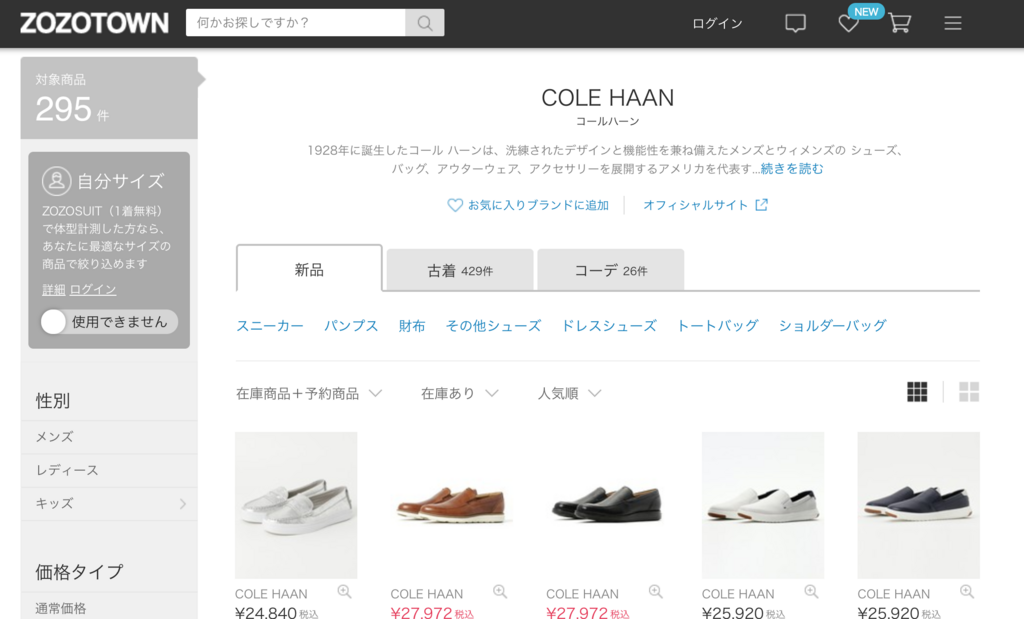Image resolution: width=1024 pixels, height=619 pixels.
Task: Zoom icon on the brown loafer item
Action: pyautogui.click(x=500, y=592)
